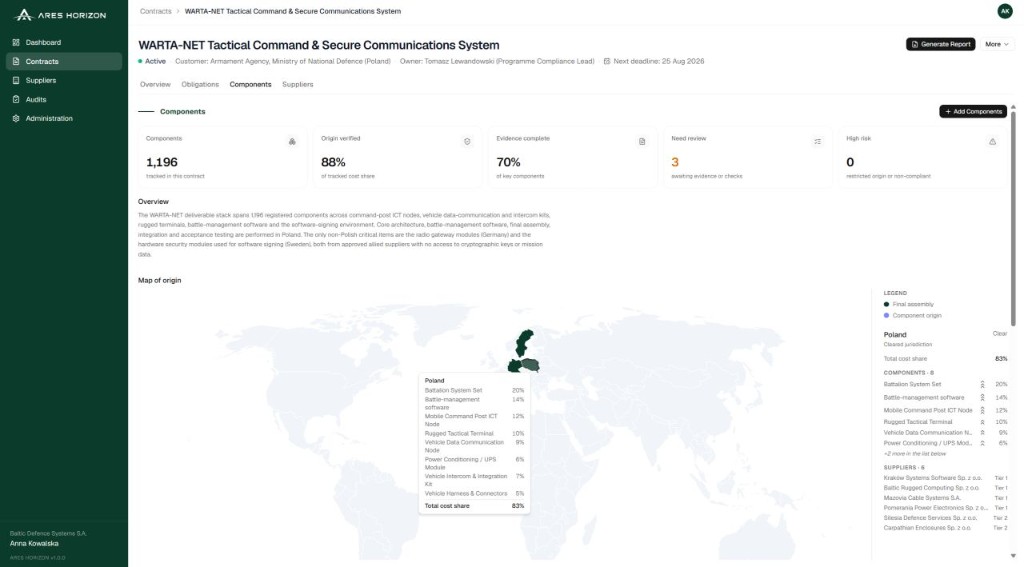The height and width of the screenshot is (567, 1024).
Task: Click the Need review checklist icon
Action: pyautogui.click(x=817, y=142)
